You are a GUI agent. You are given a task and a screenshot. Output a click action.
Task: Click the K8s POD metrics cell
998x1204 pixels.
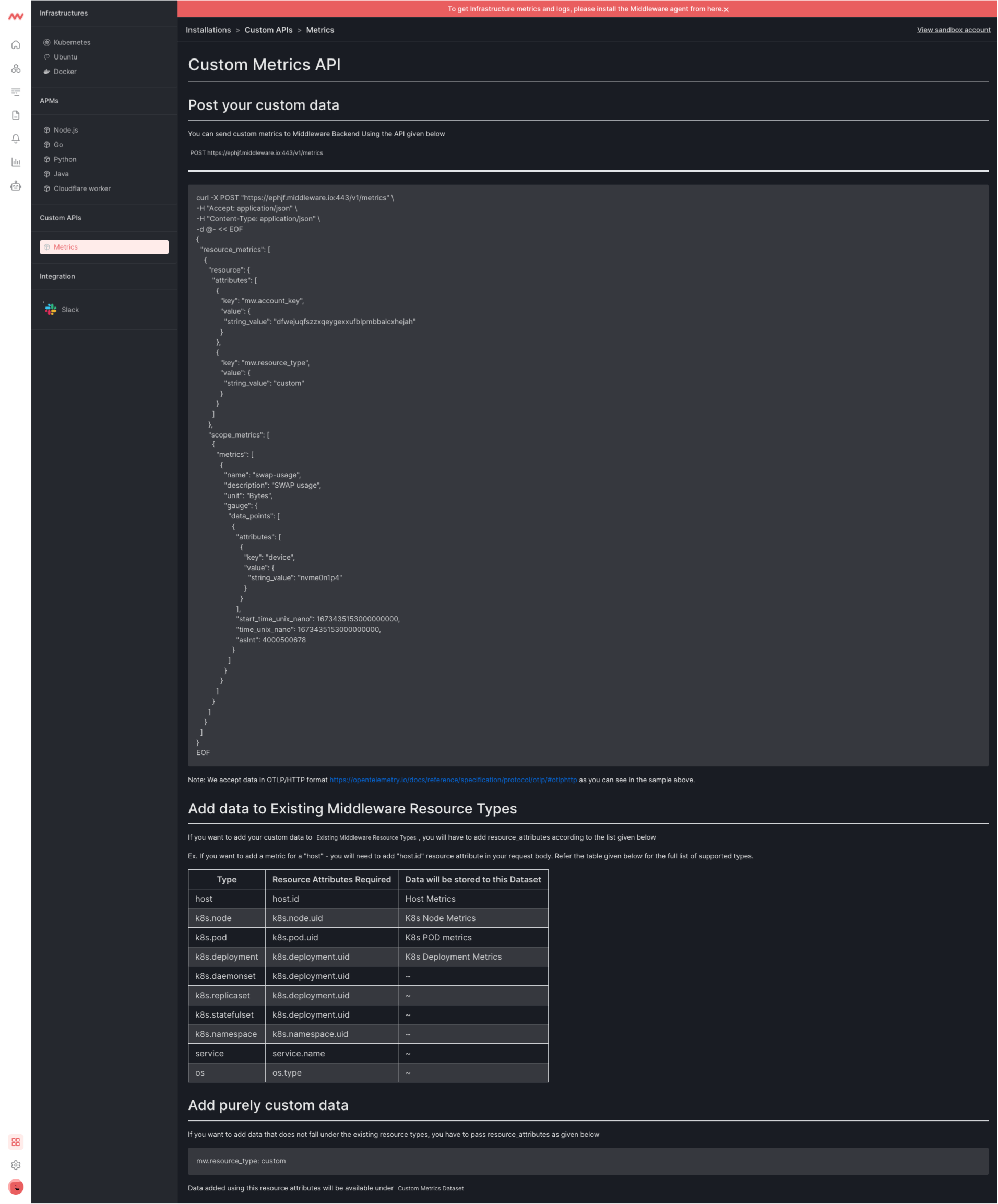(473, 937)
